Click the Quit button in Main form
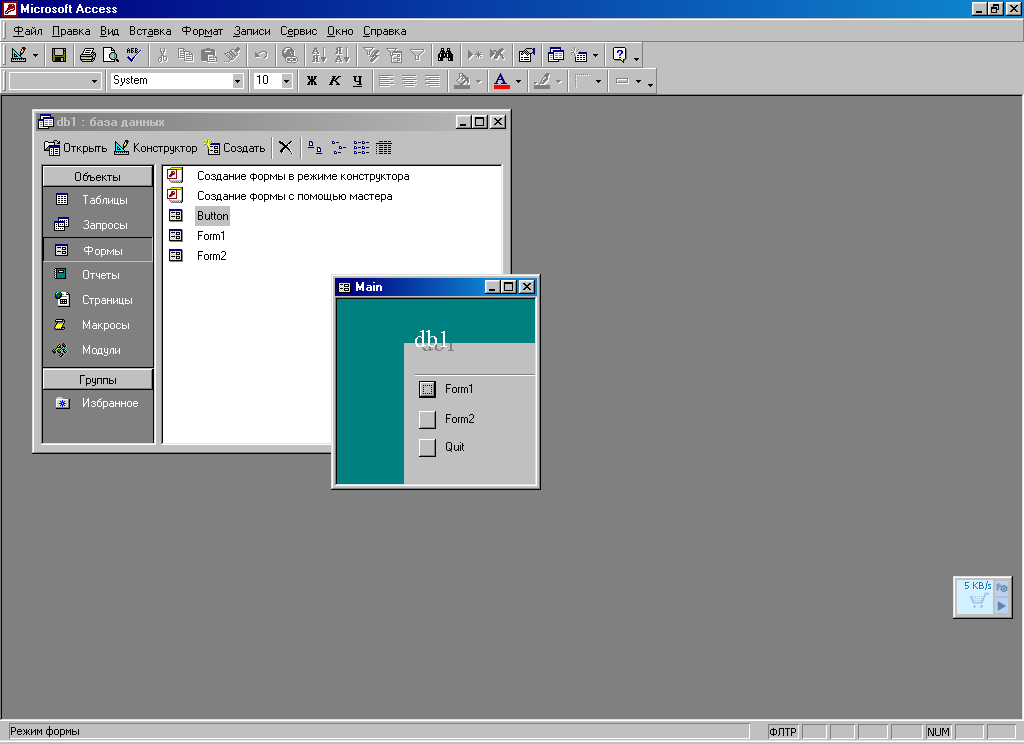 click(x=427, y=447)
